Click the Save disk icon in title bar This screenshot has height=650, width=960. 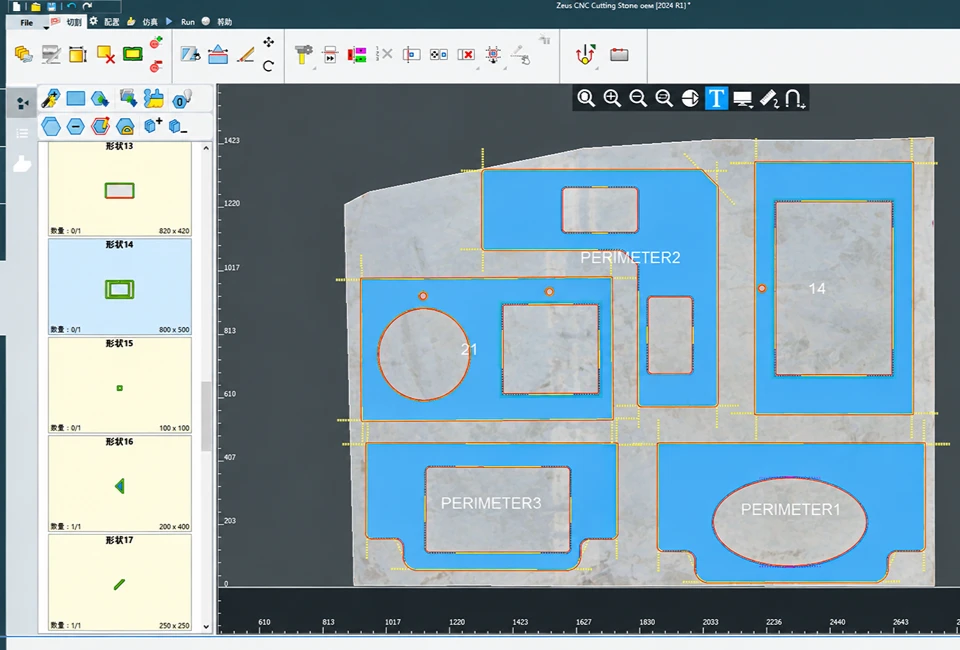pyautogui.click(x=51, y=6)
